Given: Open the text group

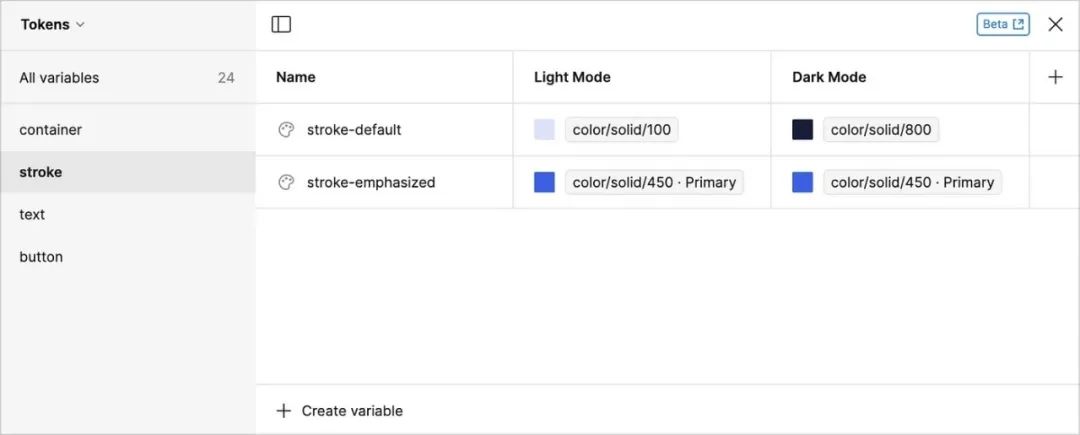Looking at the screenshot, I should point(32,214).
